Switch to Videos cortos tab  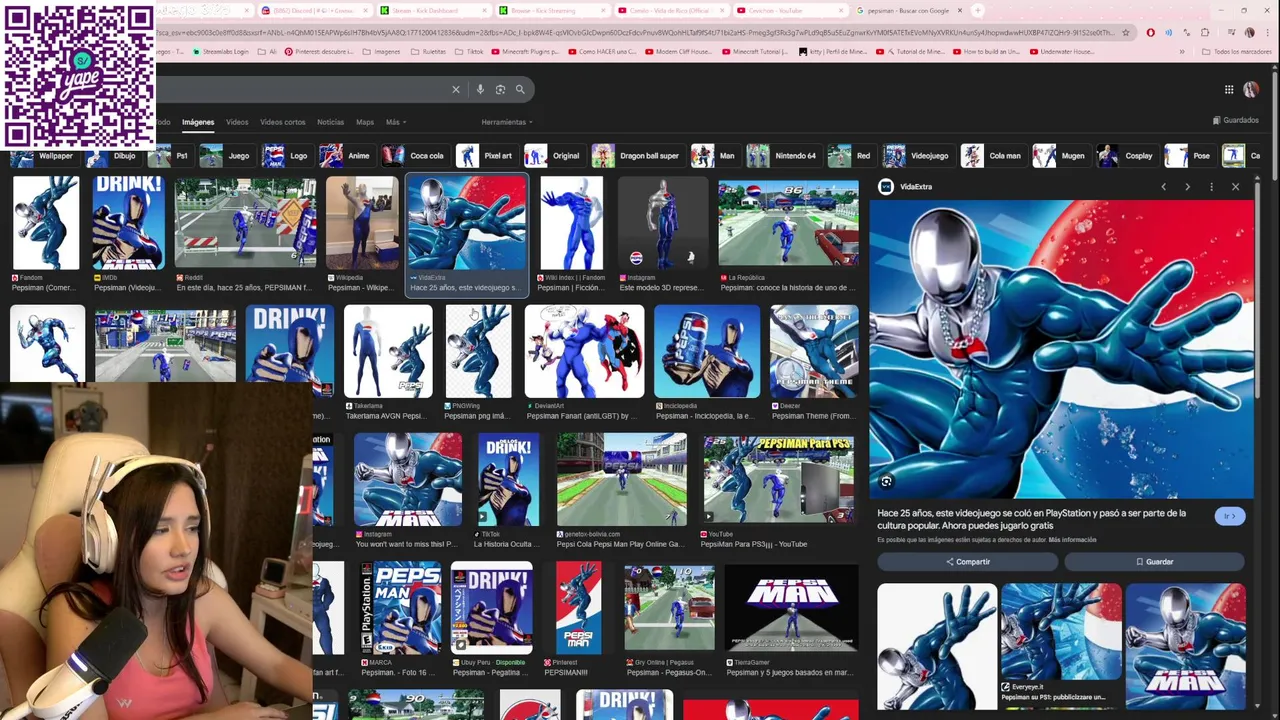(x=283, y=122)
